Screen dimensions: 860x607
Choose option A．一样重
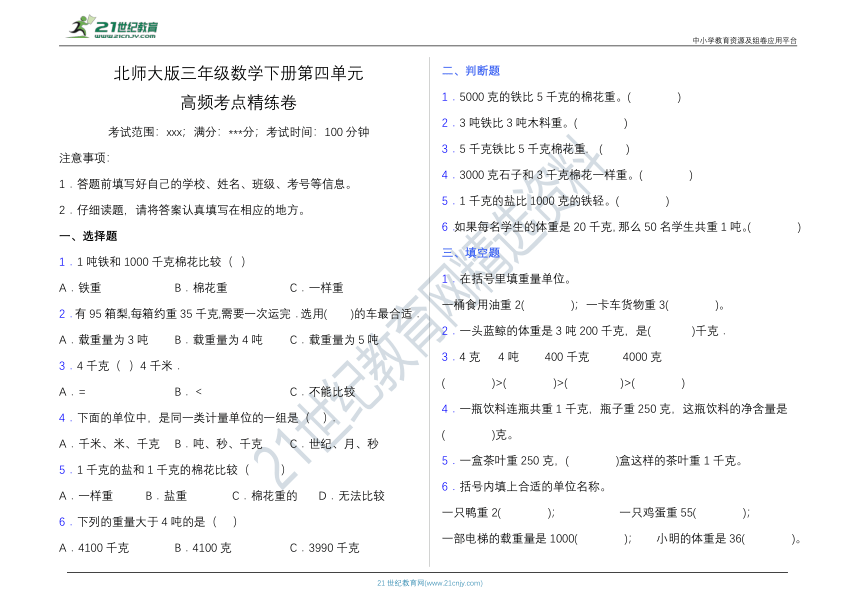coord(86,496)
